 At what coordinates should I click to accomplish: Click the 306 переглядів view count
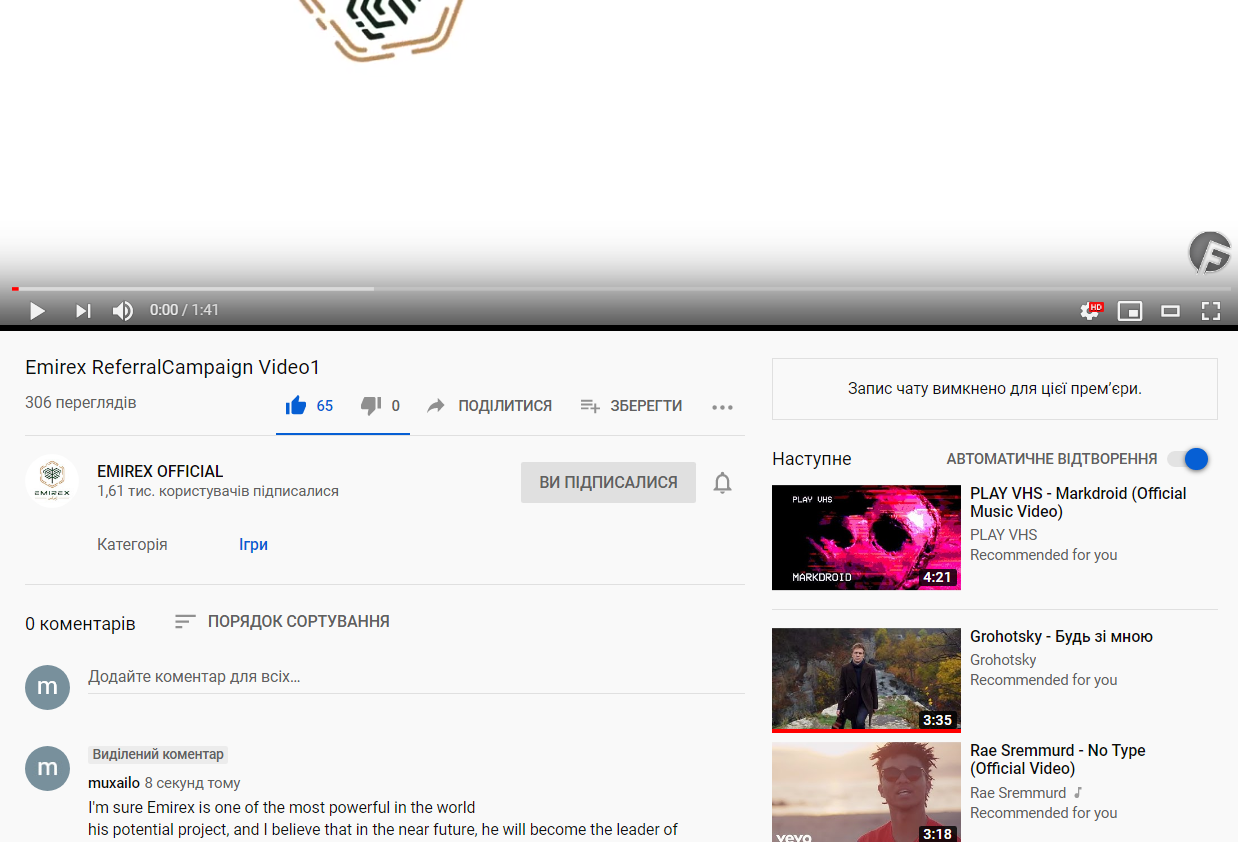pyautogui.click(x=81, y=403)
